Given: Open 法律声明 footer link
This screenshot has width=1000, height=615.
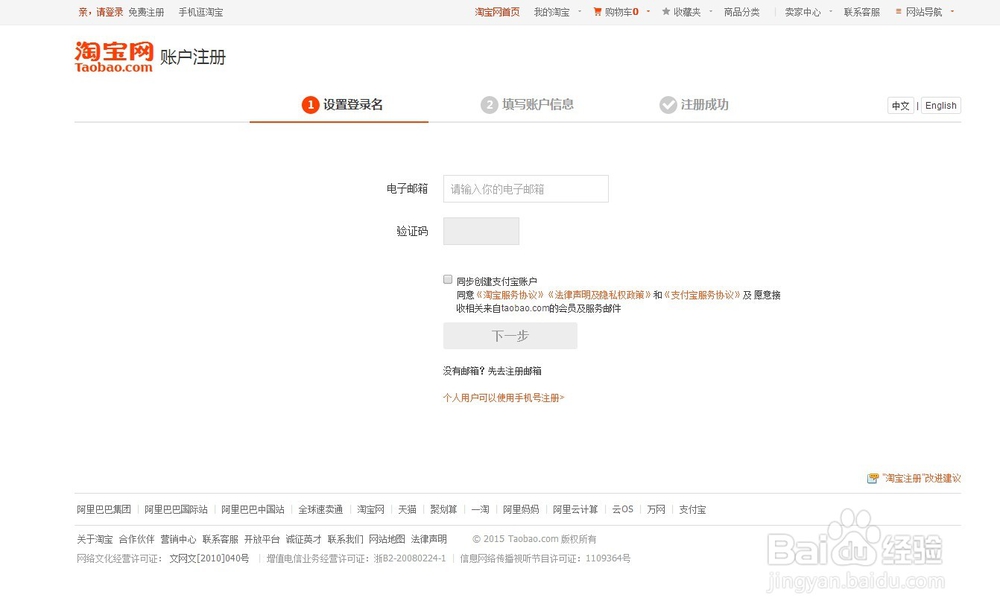Looking at the screenshot, I should coord(429,539).
